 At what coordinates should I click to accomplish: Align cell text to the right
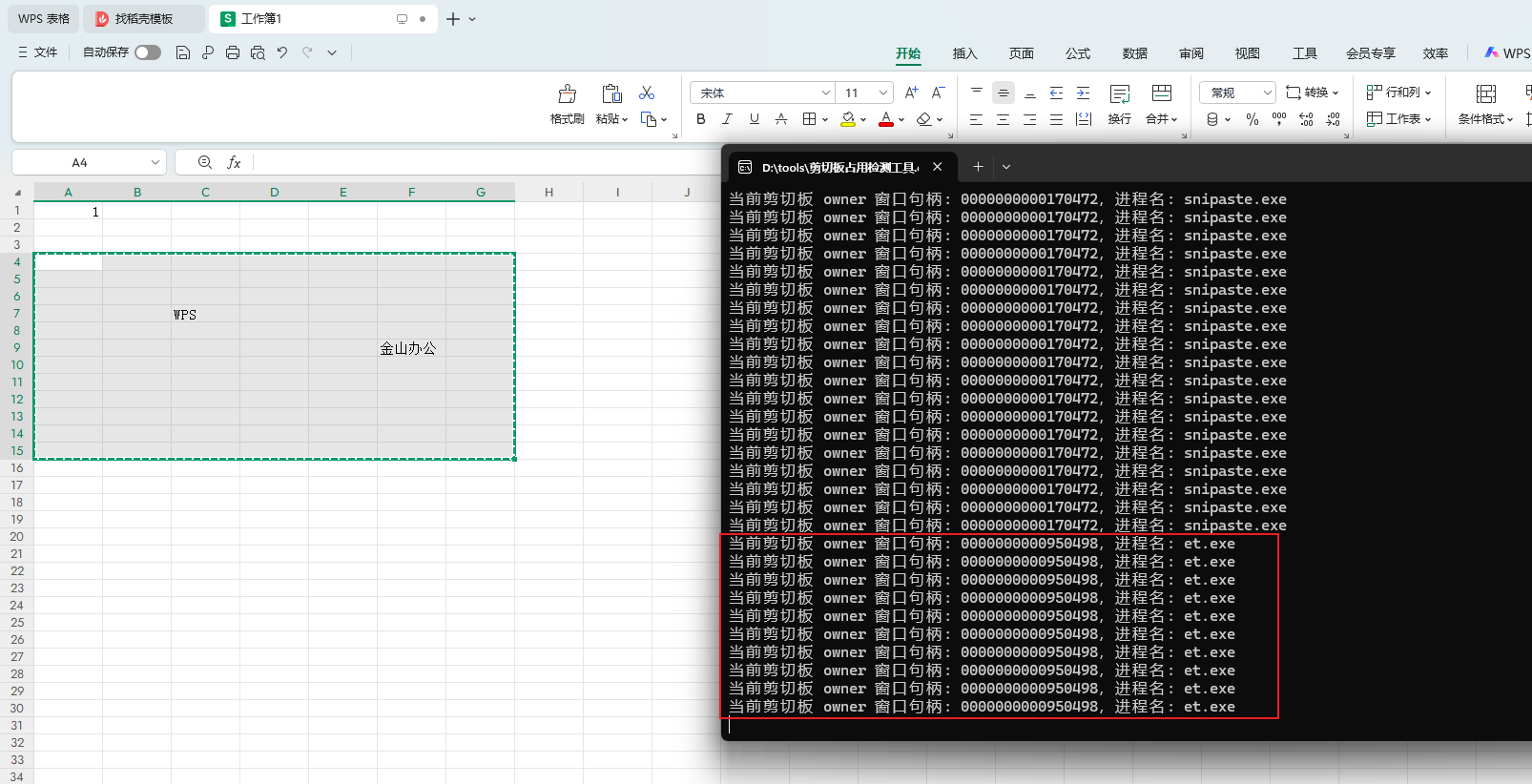point(1029,119)
